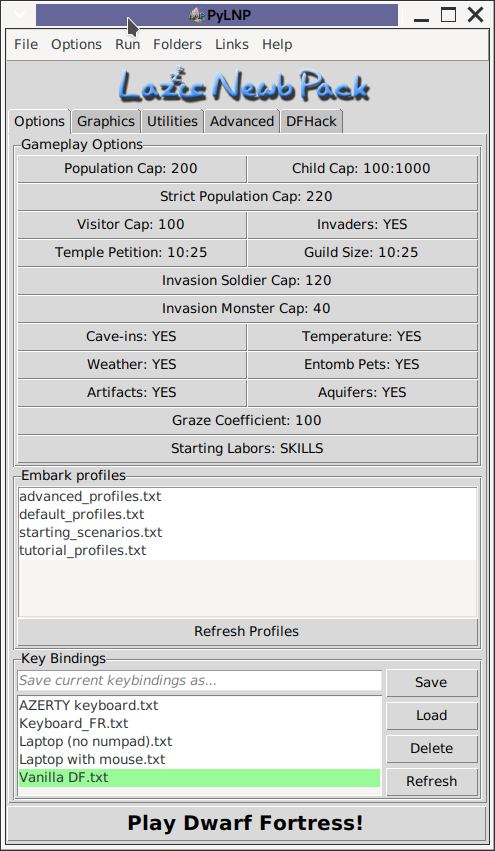Toggle the Cave-ins: YES option

click(x=131, y=336)
